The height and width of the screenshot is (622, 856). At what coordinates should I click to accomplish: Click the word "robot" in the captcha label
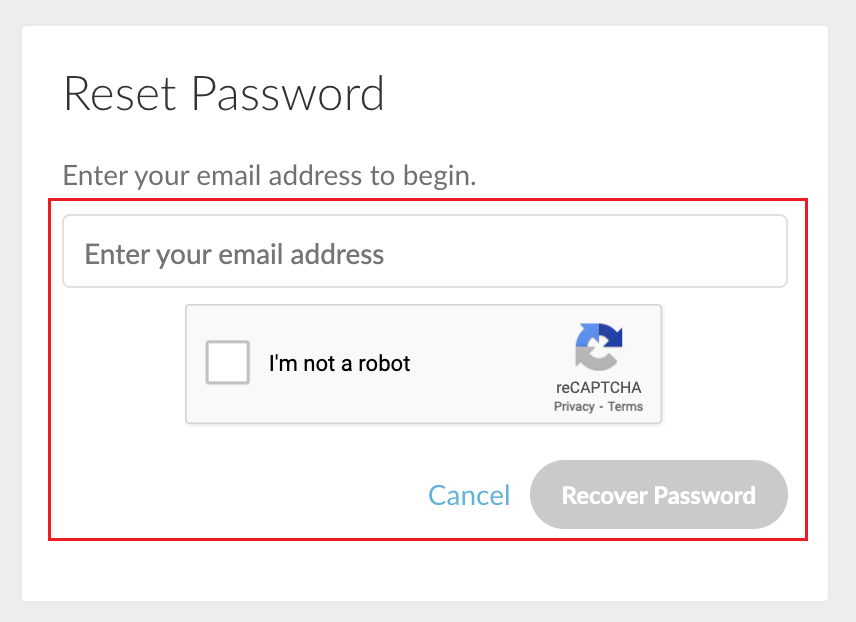[384, 363]
